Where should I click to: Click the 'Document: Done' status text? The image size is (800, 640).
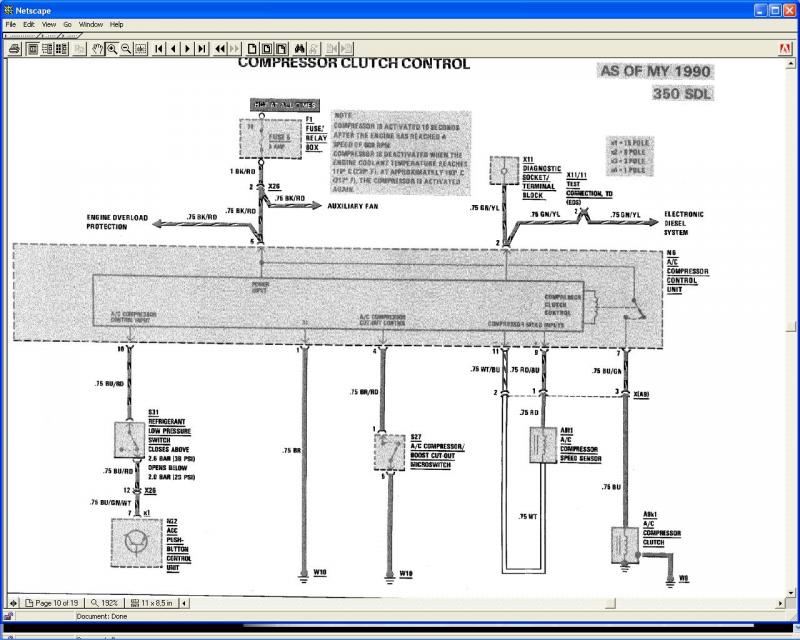[x=102, y=617]
